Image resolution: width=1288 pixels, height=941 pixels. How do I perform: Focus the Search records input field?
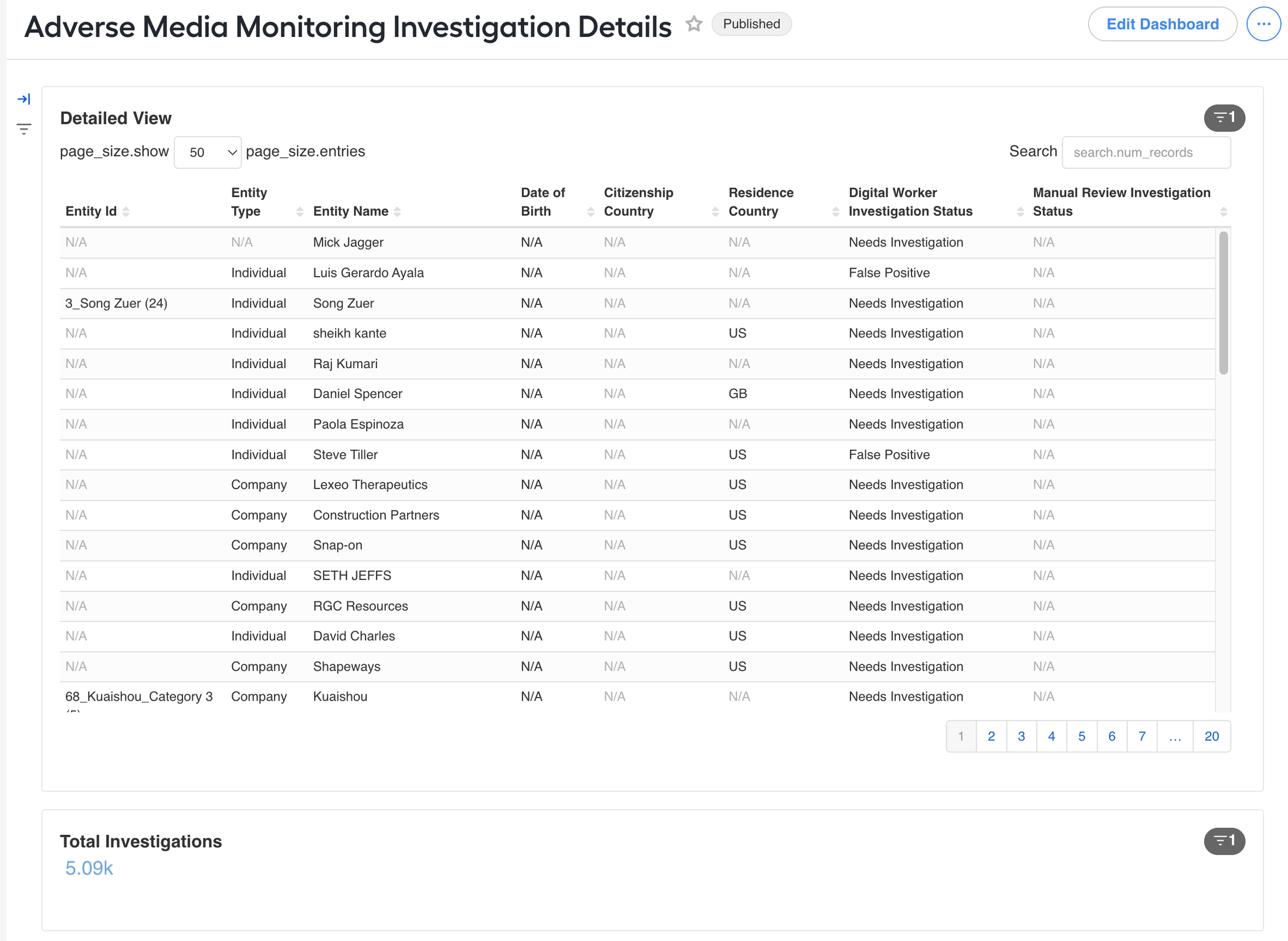1146,152
